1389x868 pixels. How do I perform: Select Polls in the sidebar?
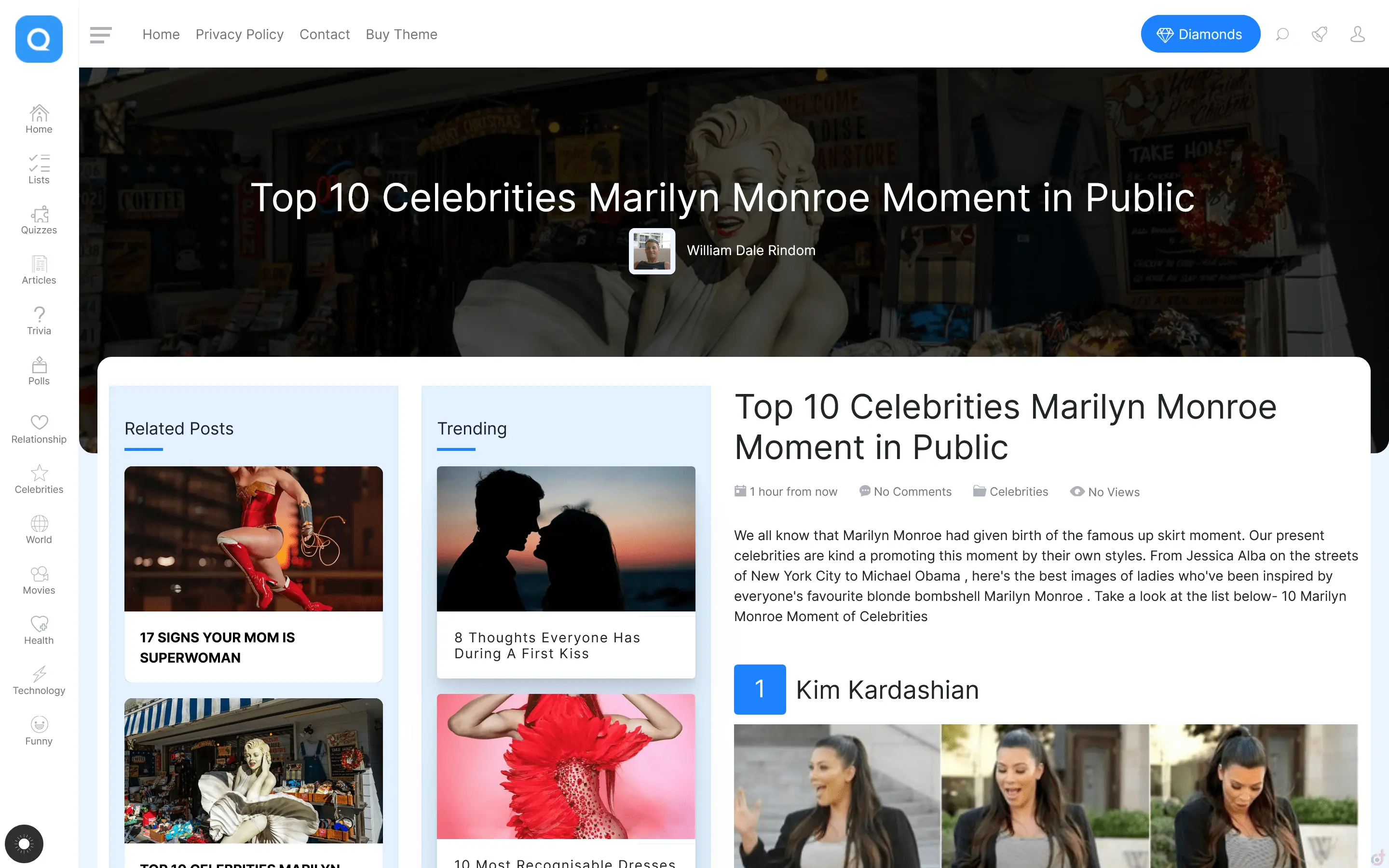tap(39, 371)
